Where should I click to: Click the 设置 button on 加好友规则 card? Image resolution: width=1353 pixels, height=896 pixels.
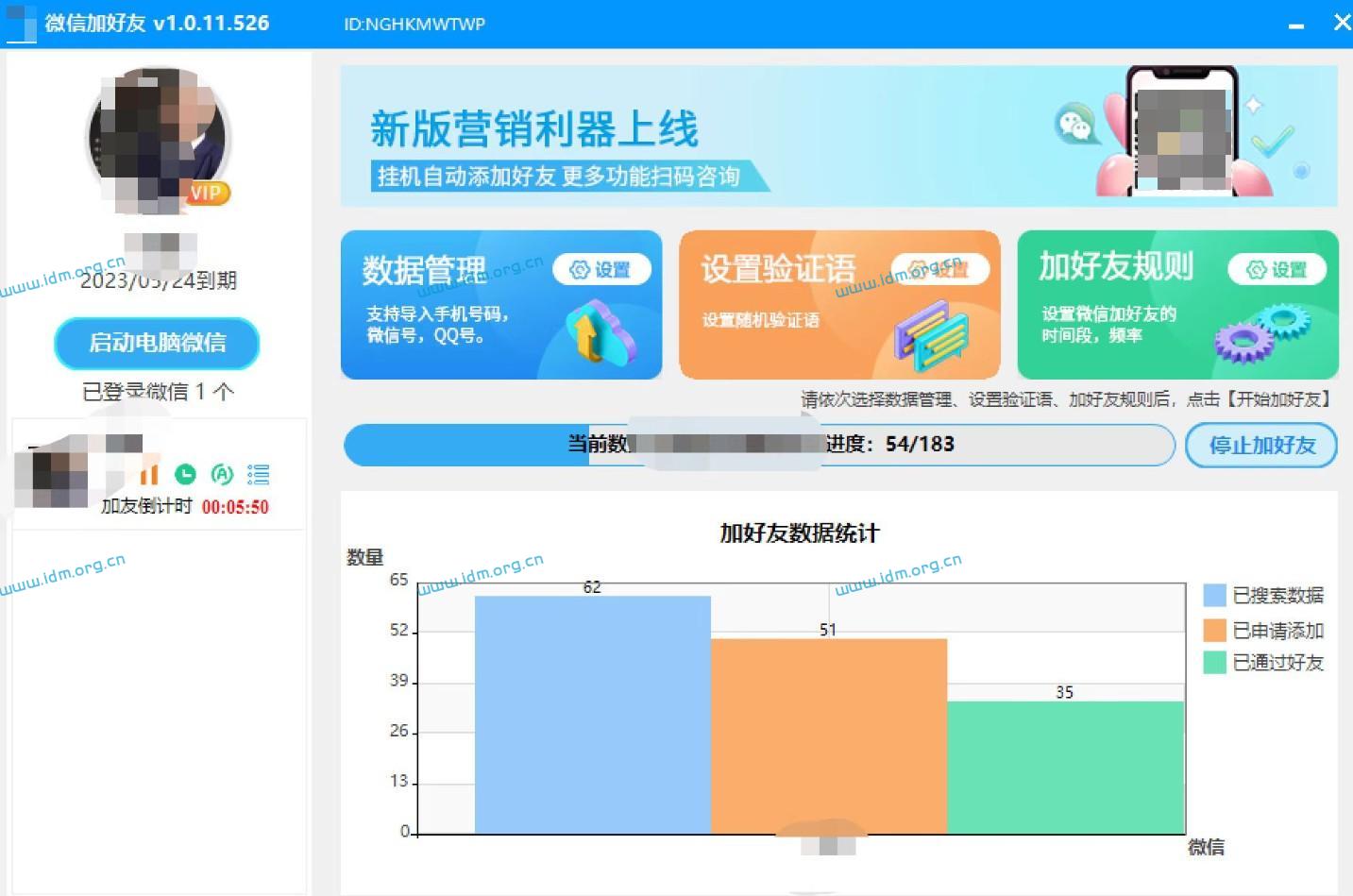1277,270
